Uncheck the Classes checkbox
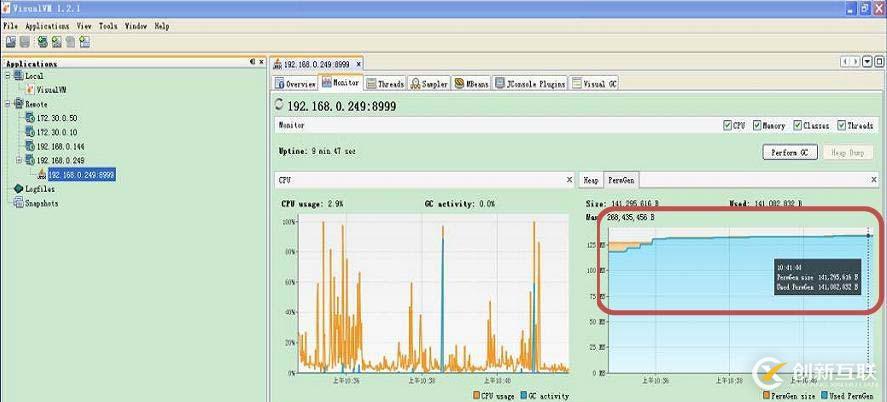This screenshot has width=887, height=402. pyautogui.click(x=798, y=126)
